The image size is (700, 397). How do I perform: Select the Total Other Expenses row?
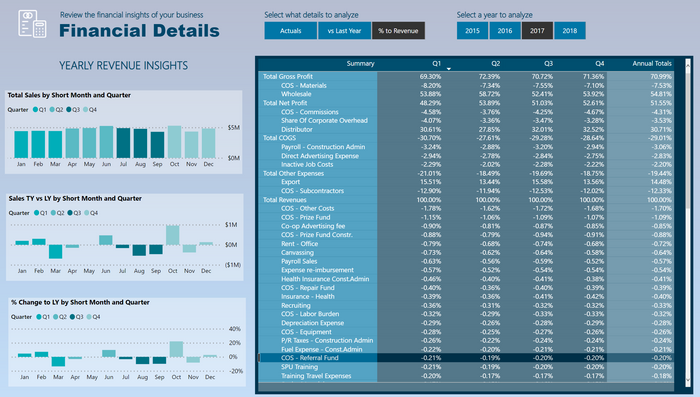pos(466,173)
